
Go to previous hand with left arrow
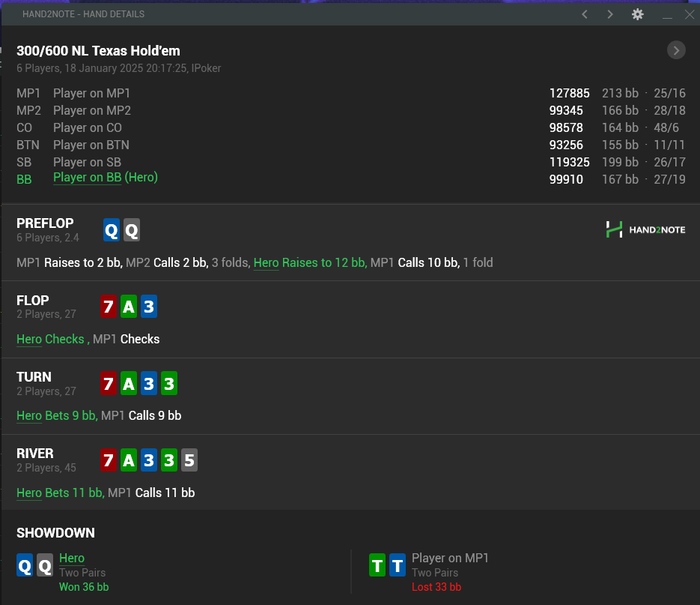point(584,14)
